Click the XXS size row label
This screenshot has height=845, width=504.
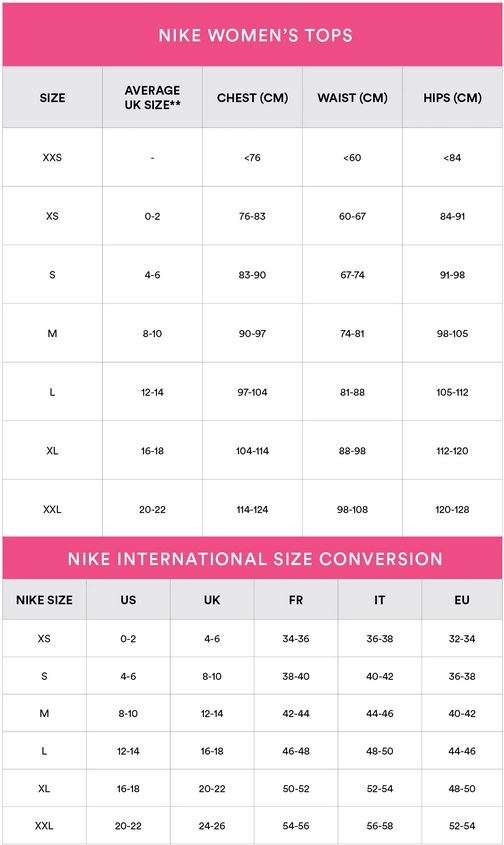click(x=52, y=157)
